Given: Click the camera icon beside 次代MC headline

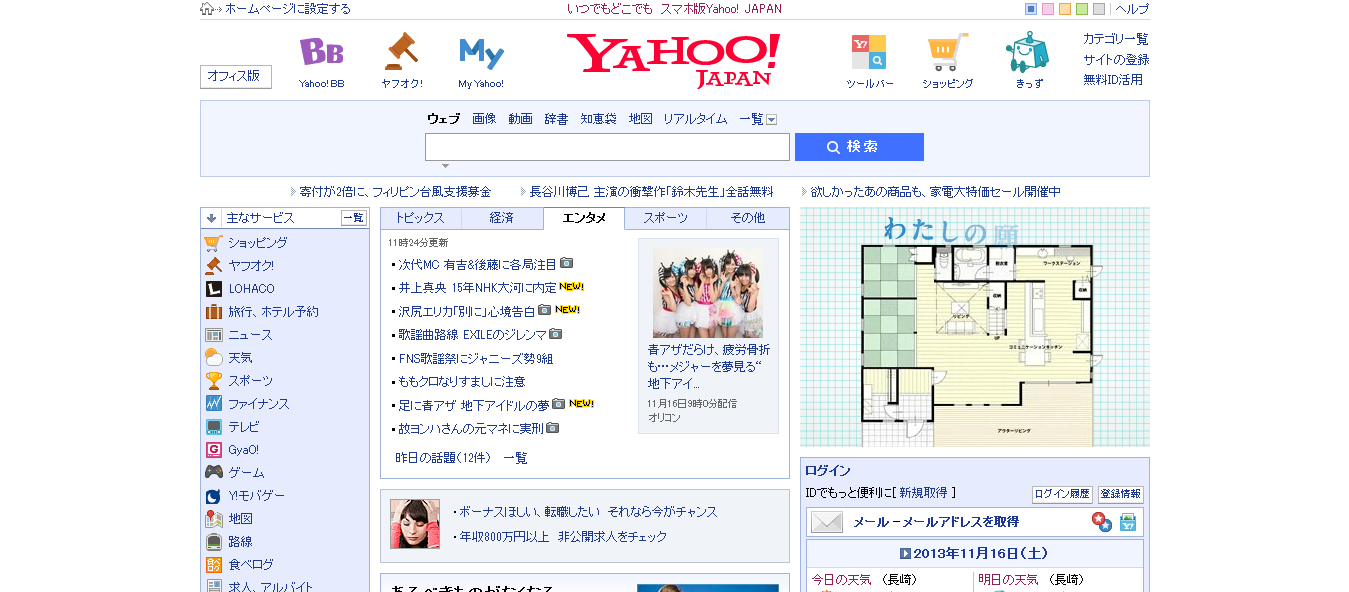Looking at the screenshot, I should tap(566, 263).
